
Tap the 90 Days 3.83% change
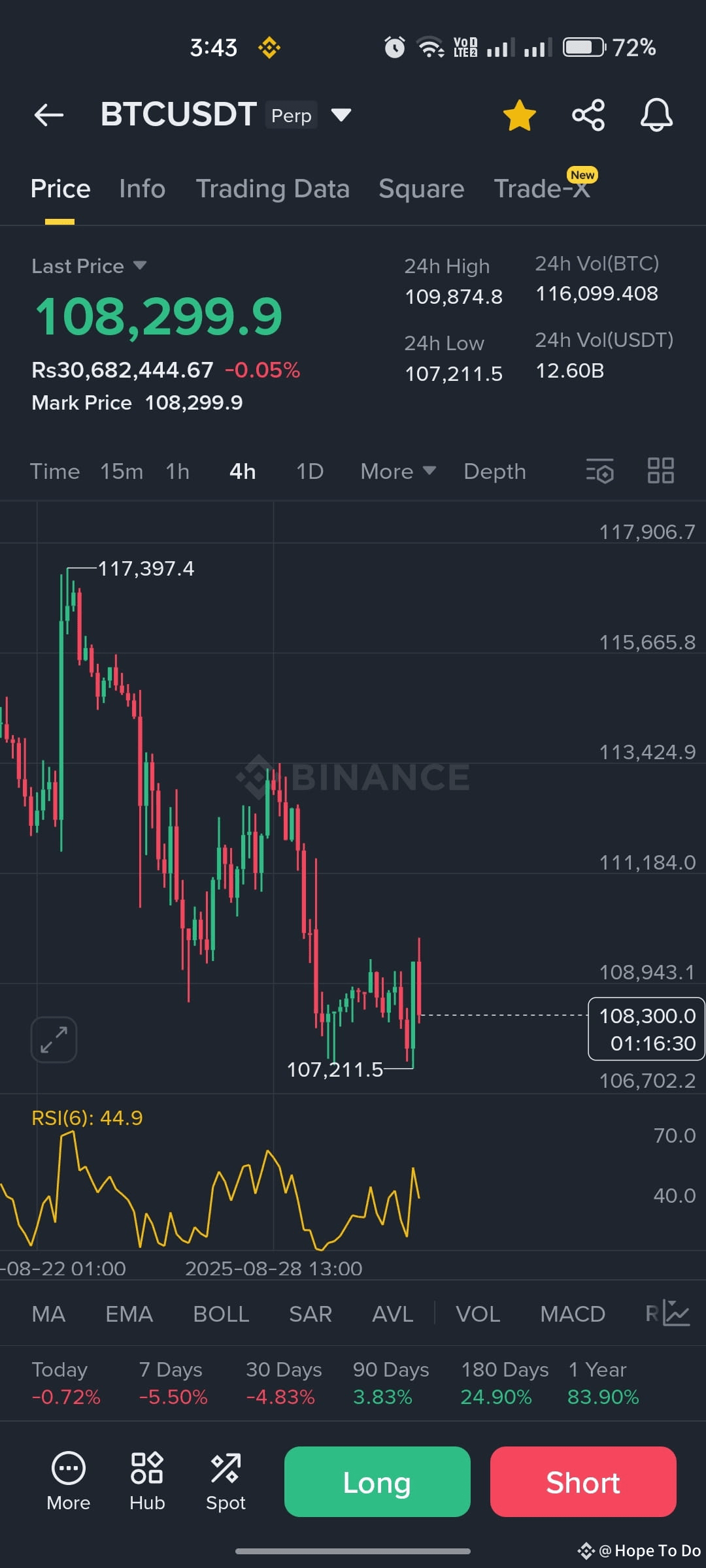click(x=391, y=1383)
